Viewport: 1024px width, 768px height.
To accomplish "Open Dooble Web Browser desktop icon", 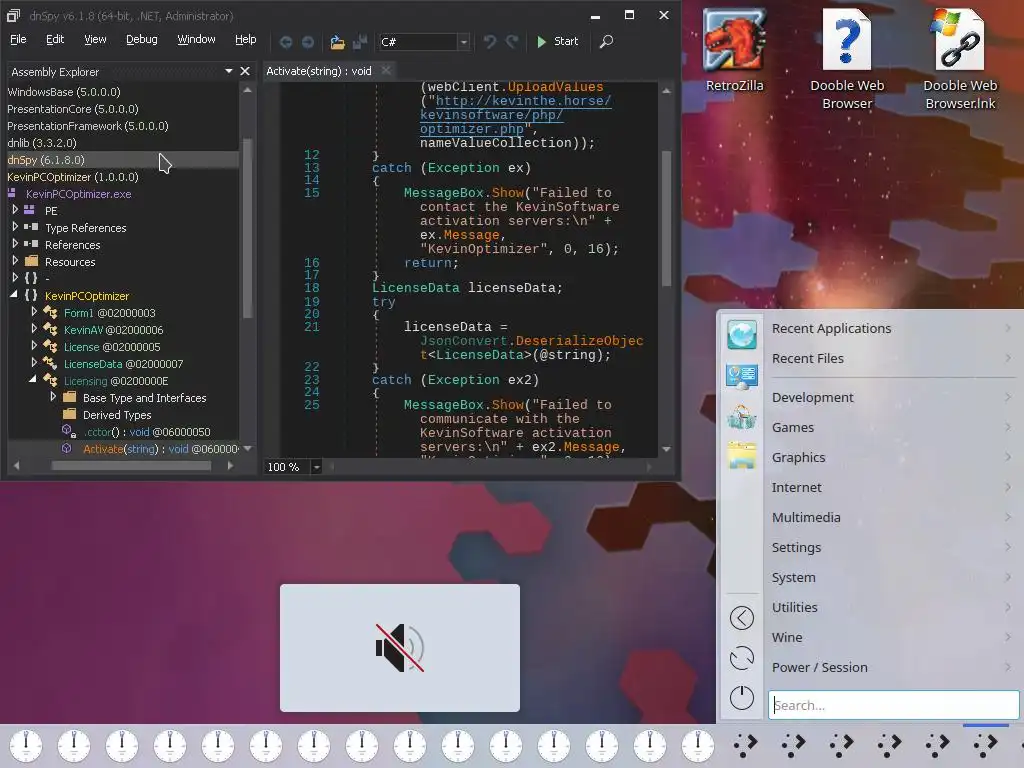I will [x=847, y=59].
